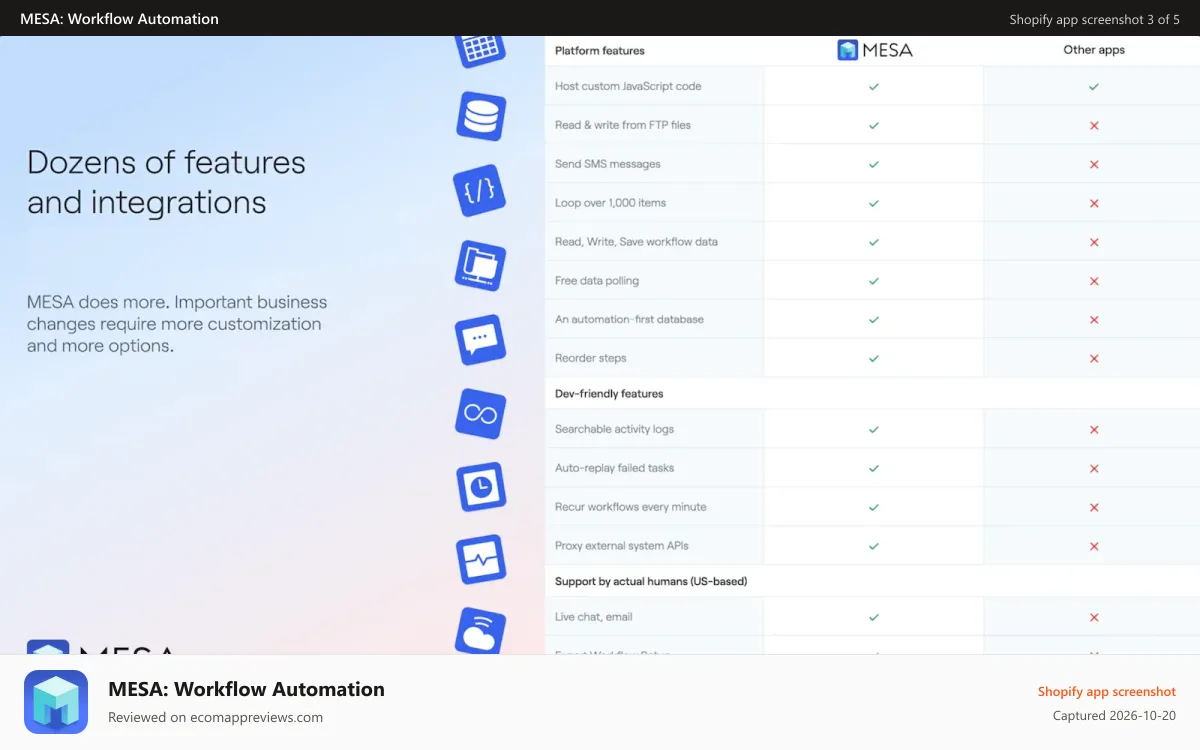Click the 'Read & write from FTP files' label
This screenshot has height=750, width=1200.
pyautogui.click(x=623, y=125)
